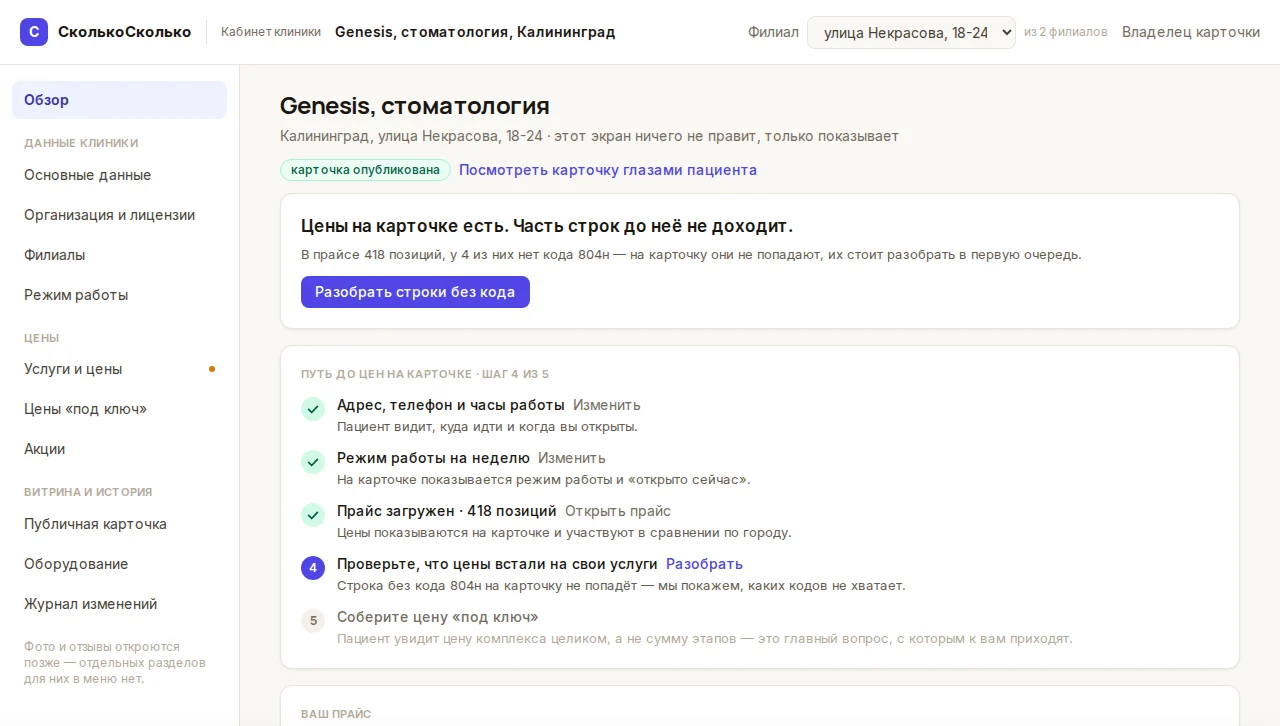Click Изменить next to Режим работы на неделю
This screenshot has height=726, width=1280.
(x=572, y=458)
